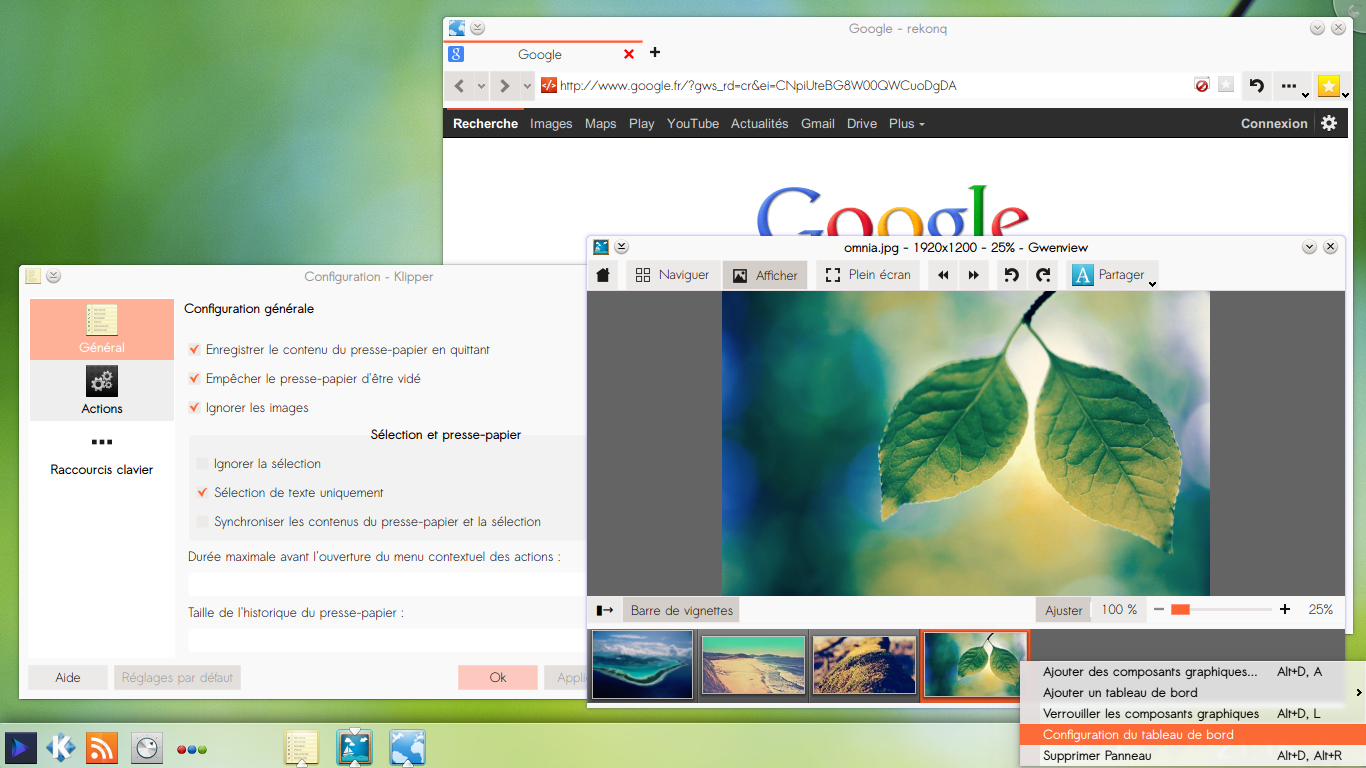Choose Ajouter des composants graphiques from the context menu
This screenshot has height=768, width=1366.
(1191, 672)
